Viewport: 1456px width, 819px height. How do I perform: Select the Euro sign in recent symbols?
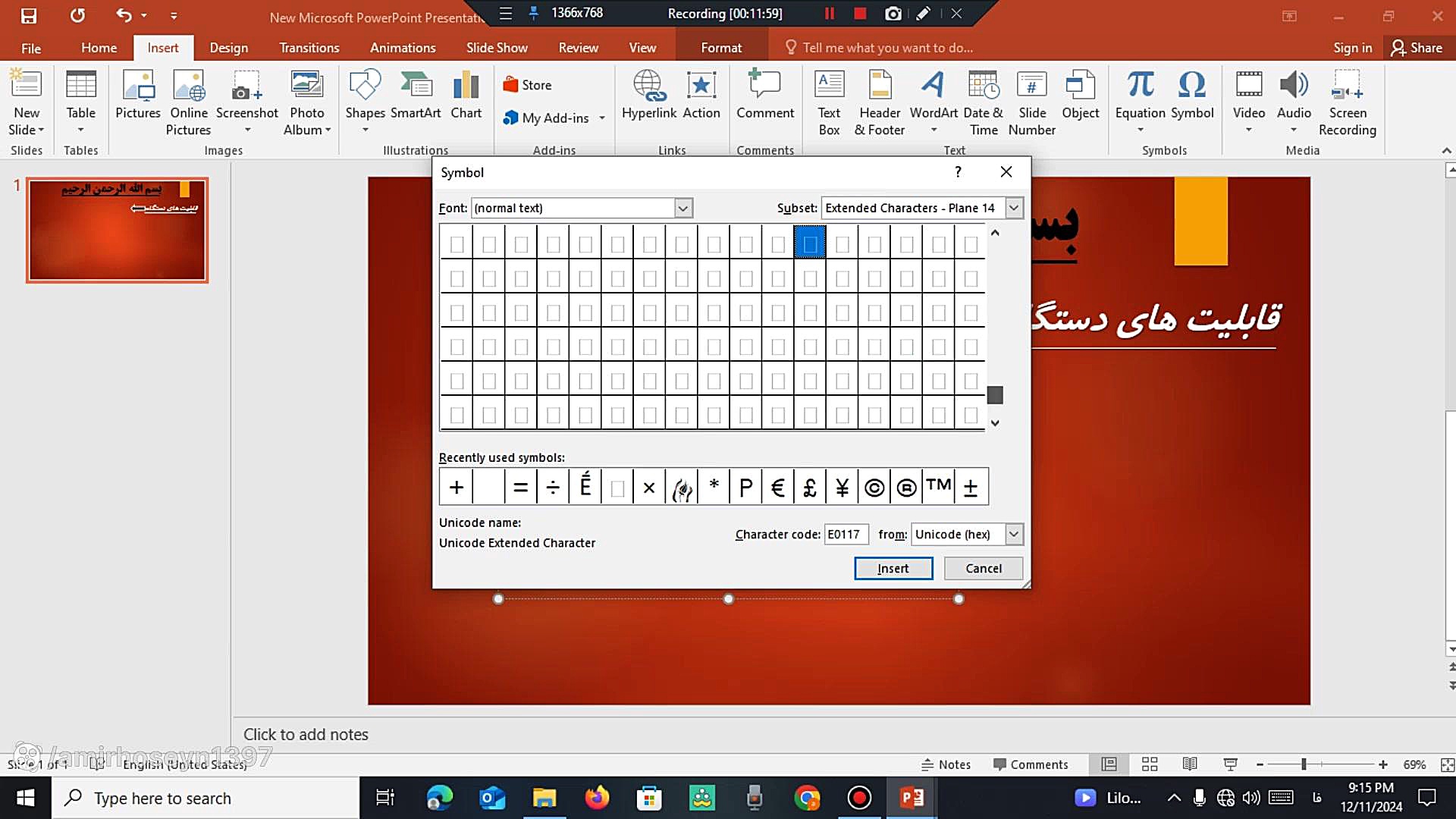point(777,487)
